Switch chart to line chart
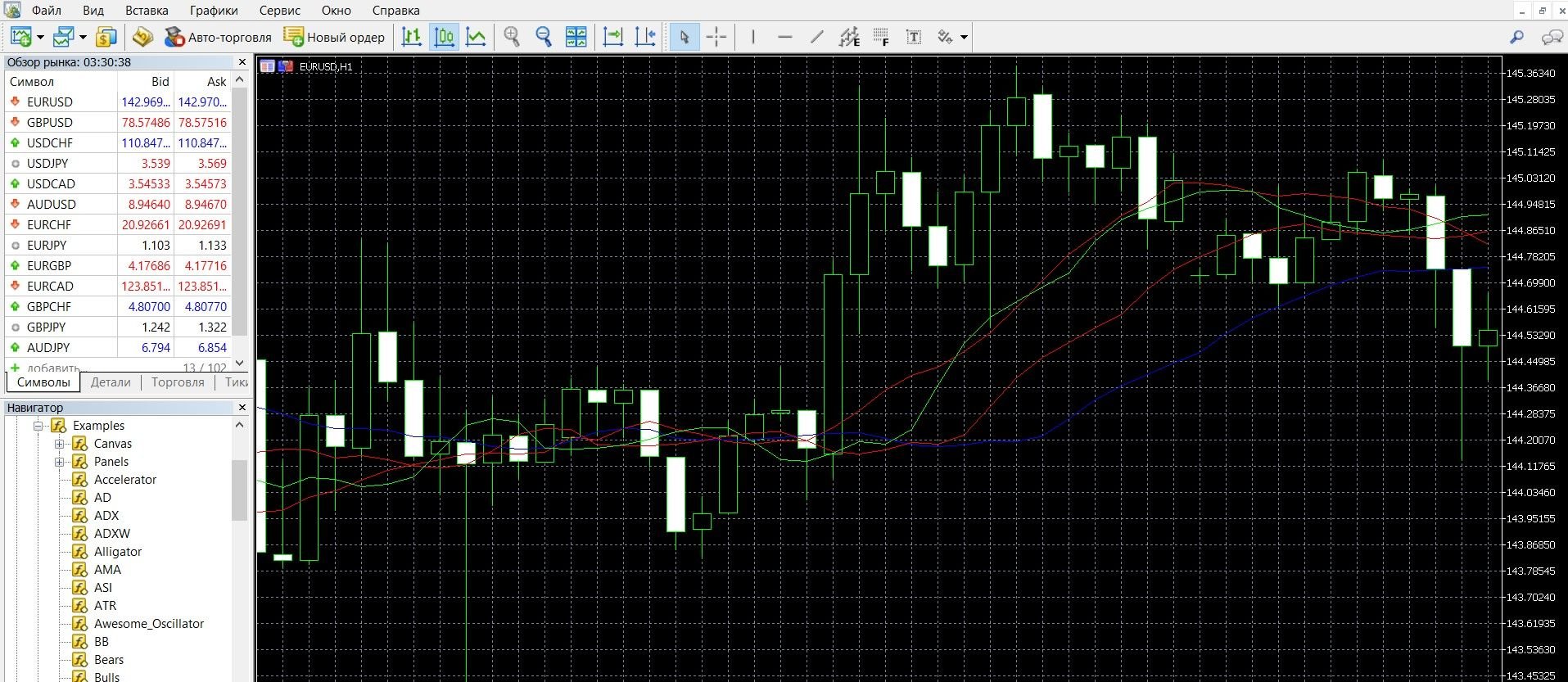Viewport: 1568px width, 682px height. click(x=476, y=37)
